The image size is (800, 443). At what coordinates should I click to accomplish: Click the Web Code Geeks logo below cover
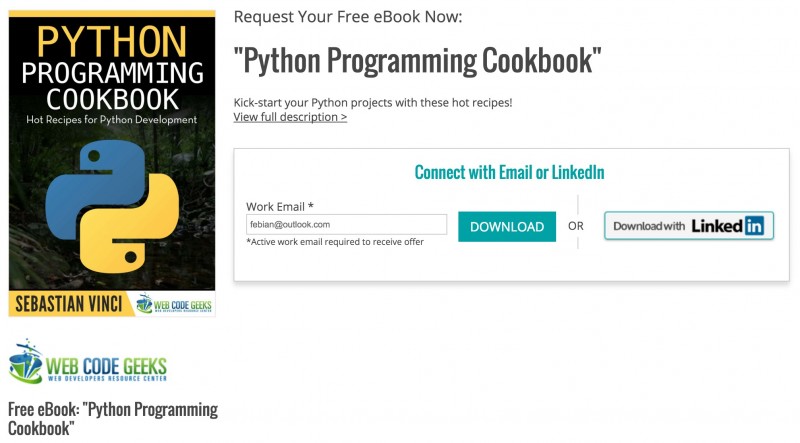click(x=88, y=361)
